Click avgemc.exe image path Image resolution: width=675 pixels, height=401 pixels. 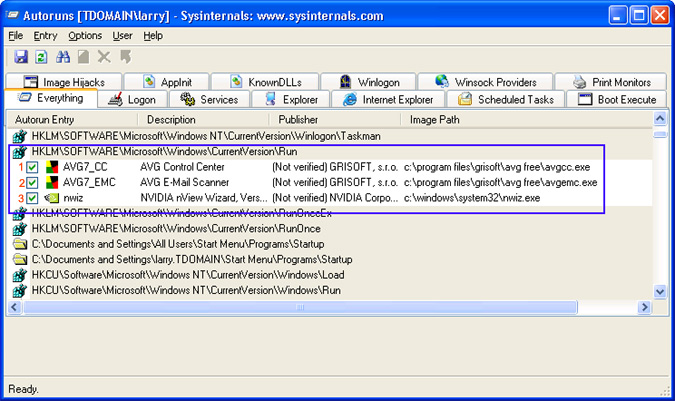(x=500, y=182)
